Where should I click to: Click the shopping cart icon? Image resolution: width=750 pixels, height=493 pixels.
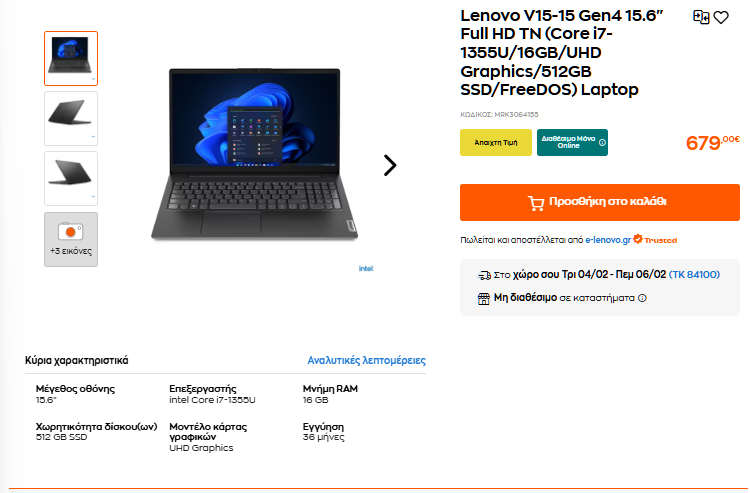pyautogui.click(x=536, y=203)
